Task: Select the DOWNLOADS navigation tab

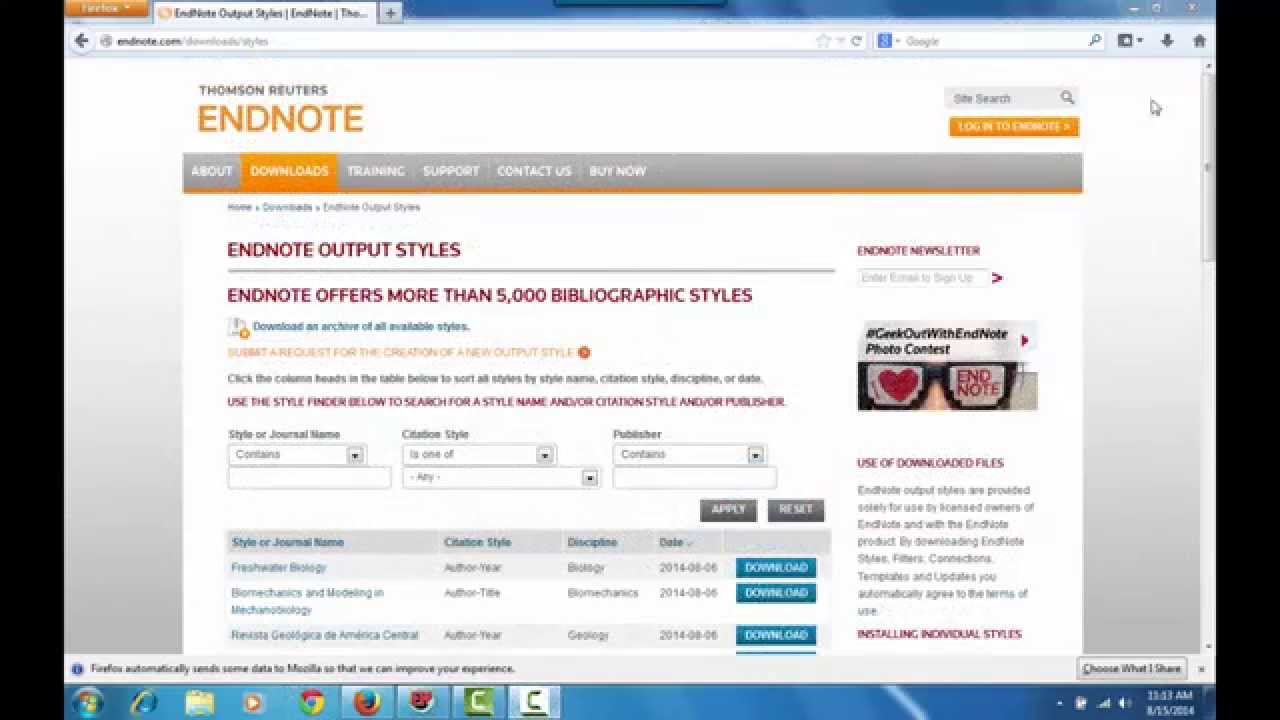Action: [x=289, y=171]
